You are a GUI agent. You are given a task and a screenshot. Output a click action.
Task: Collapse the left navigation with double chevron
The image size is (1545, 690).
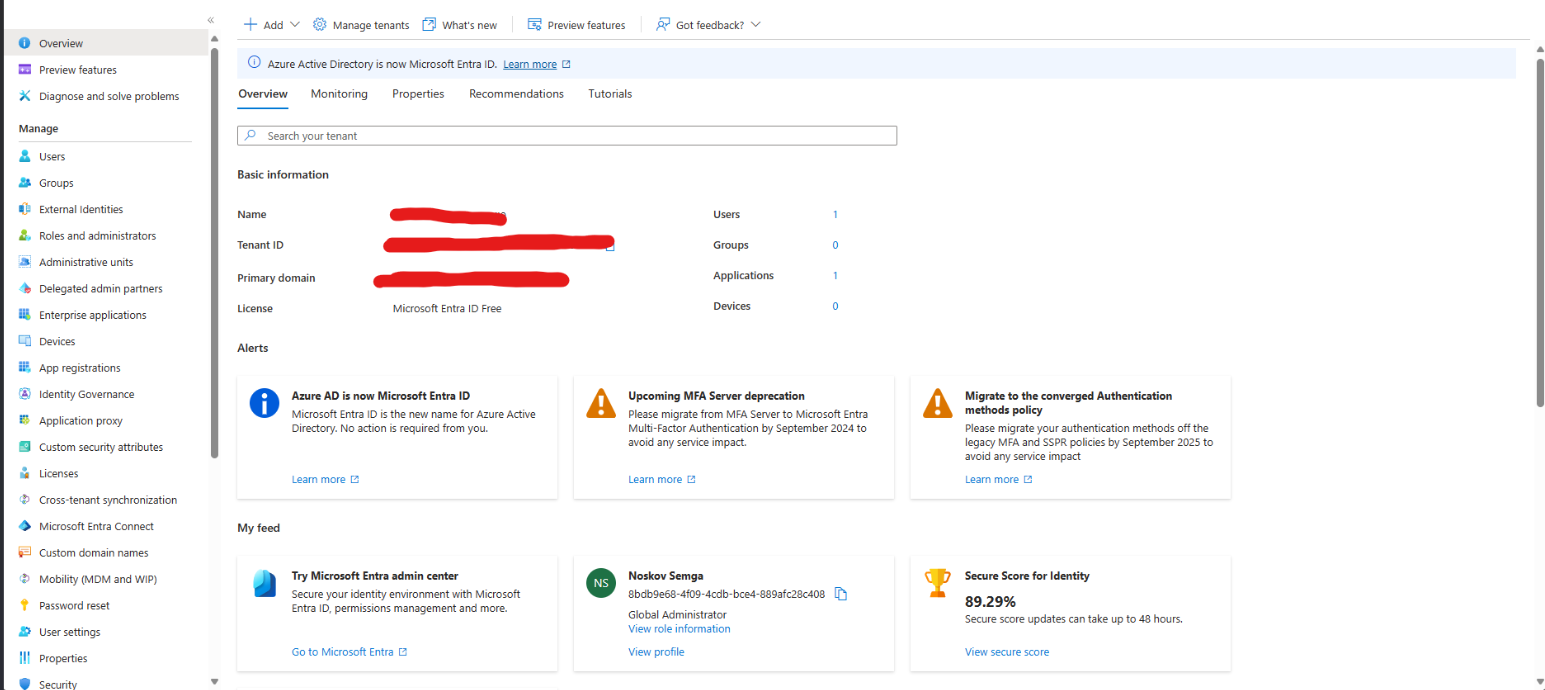[x=211, y=20]
